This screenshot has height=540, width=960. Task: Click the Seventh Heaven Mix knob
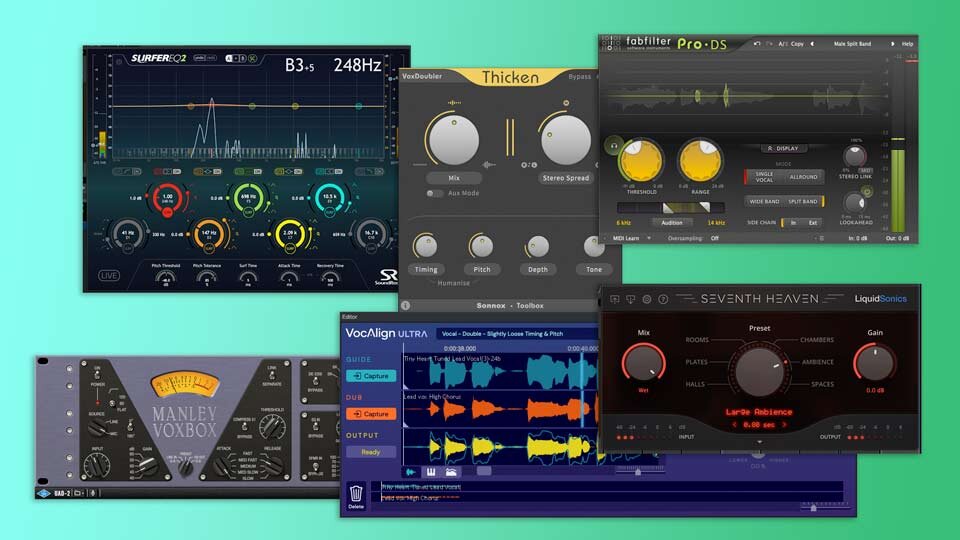643,364
